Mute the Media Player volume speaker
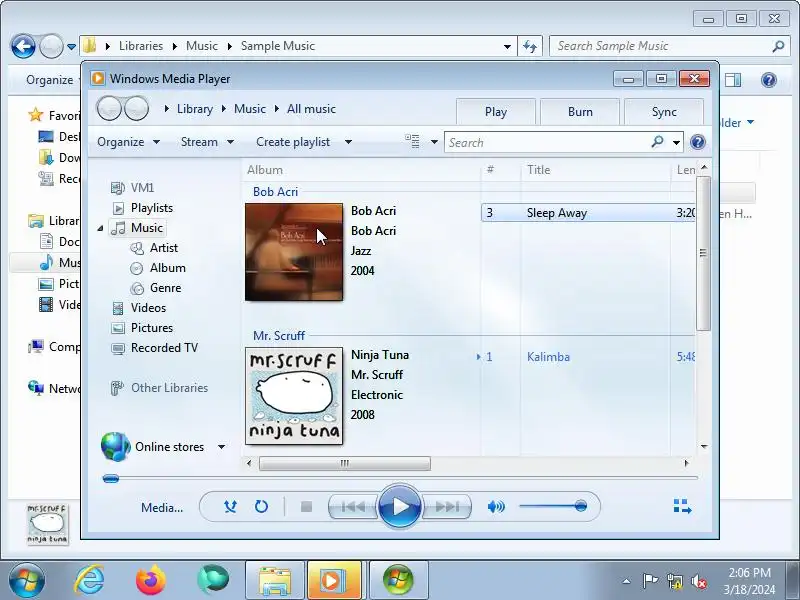 (496, 507)
